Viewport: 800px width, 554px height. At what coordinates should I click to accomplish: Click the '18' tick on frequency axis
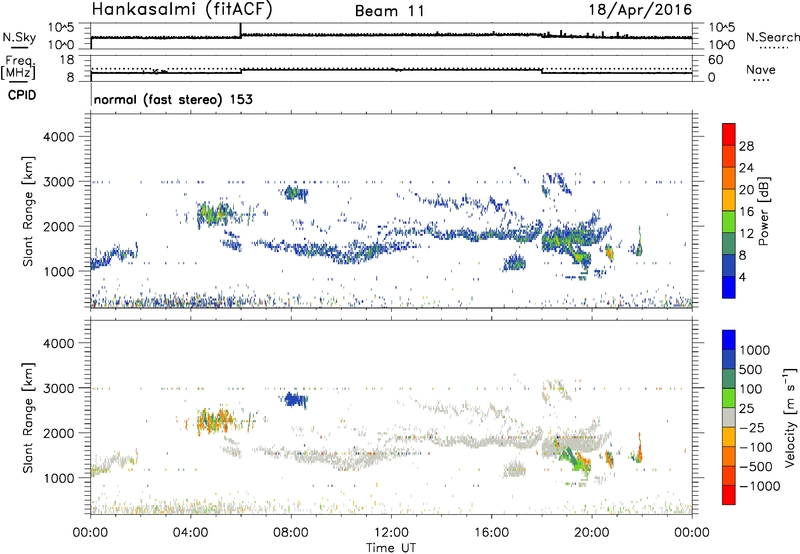point(67,60)
